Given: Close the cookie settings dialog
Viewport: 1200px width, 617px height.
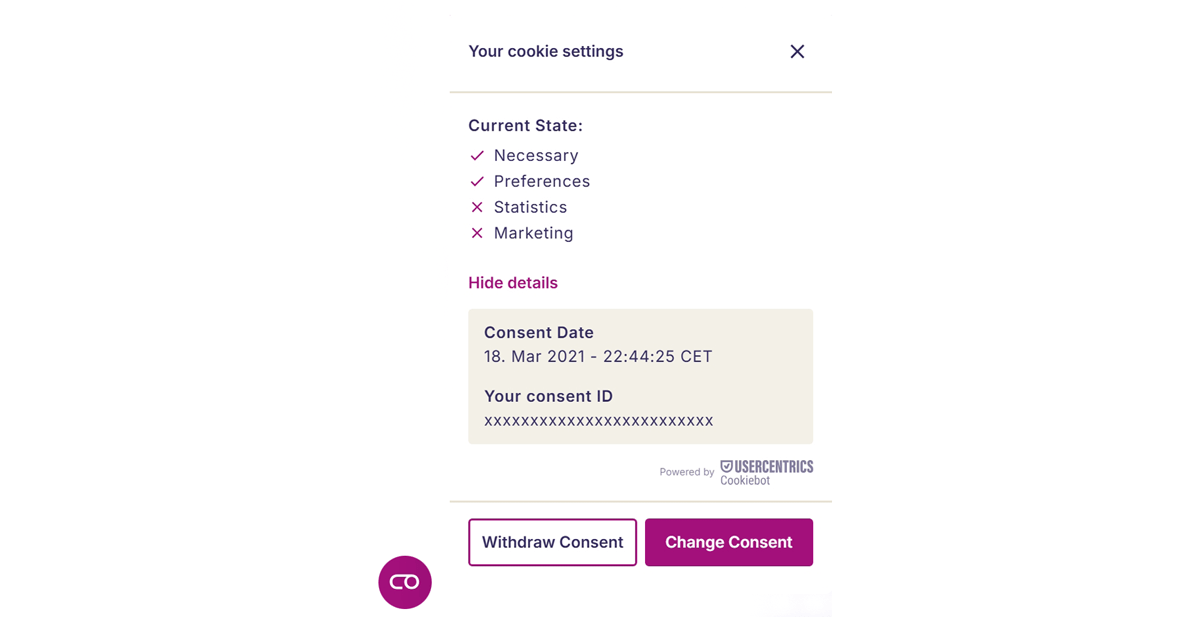Looking at the screenshot, I should (x=796, y=51).
